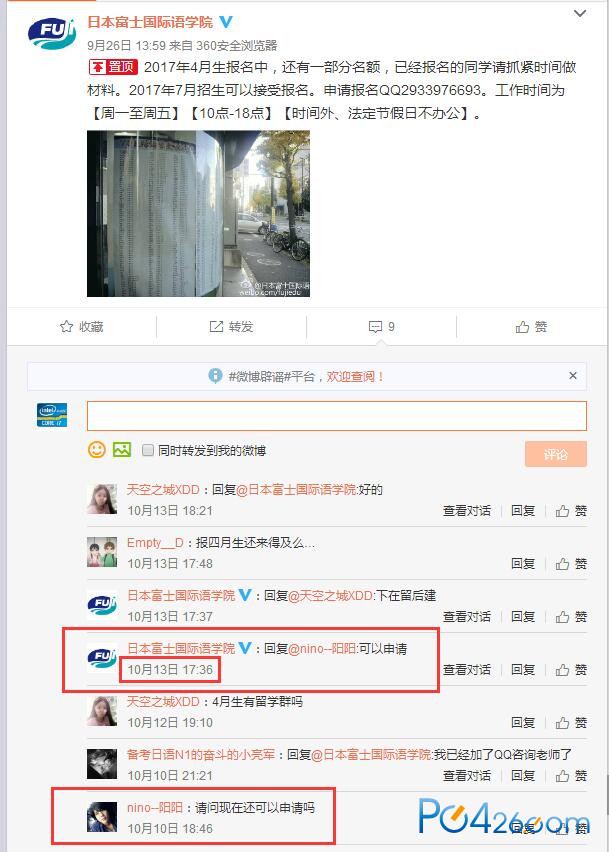The width and height of the screenshot is (609, 852).
Task: Click the 转发 repost icon
Action: click(216, 327)
